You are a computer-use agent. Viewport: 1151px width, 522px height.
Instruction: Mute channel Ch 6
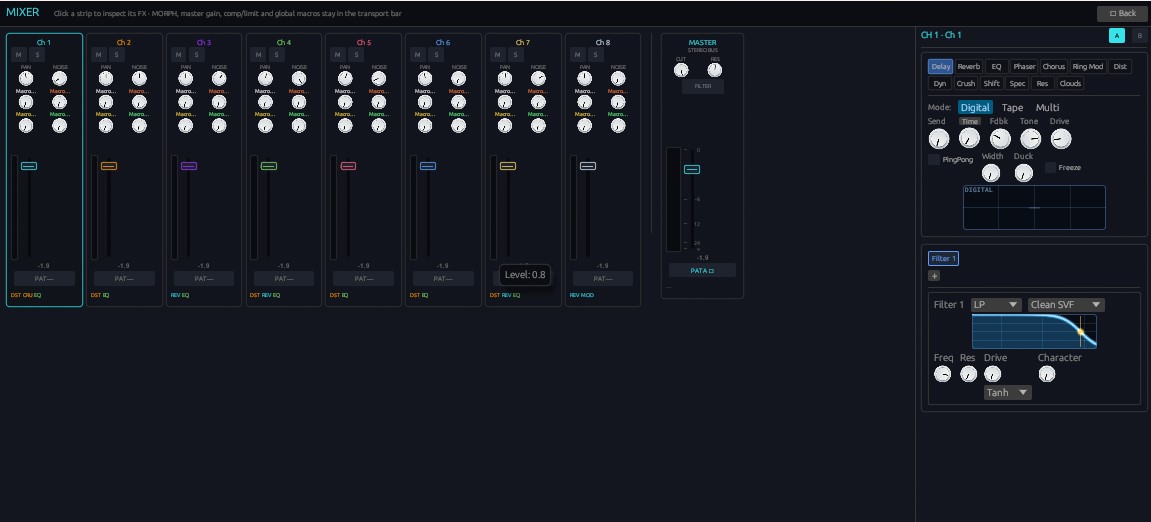pos(418,55)
